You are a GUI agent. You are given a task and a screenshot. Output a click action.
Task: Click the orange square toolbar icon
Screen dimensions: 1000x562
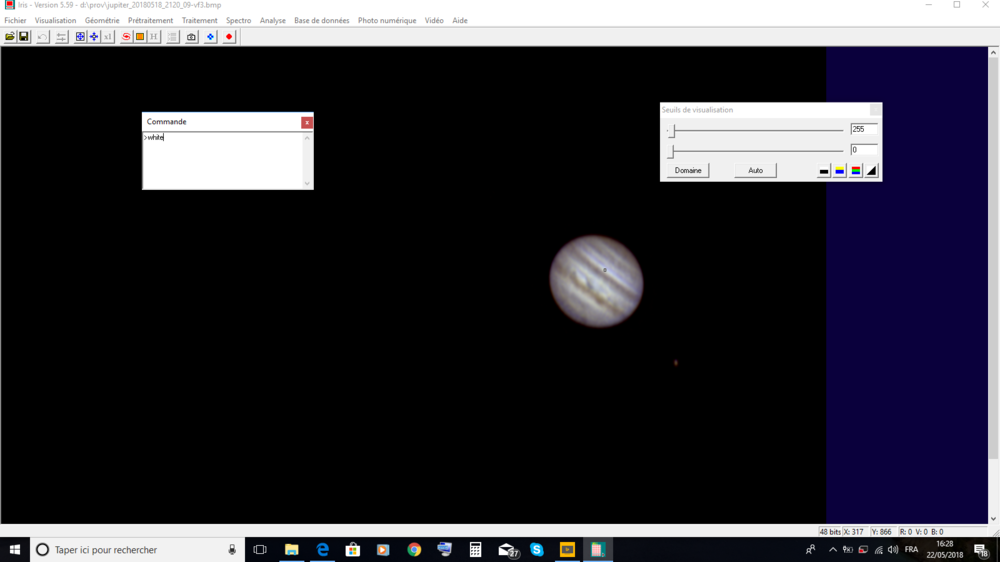coord(140,37)
